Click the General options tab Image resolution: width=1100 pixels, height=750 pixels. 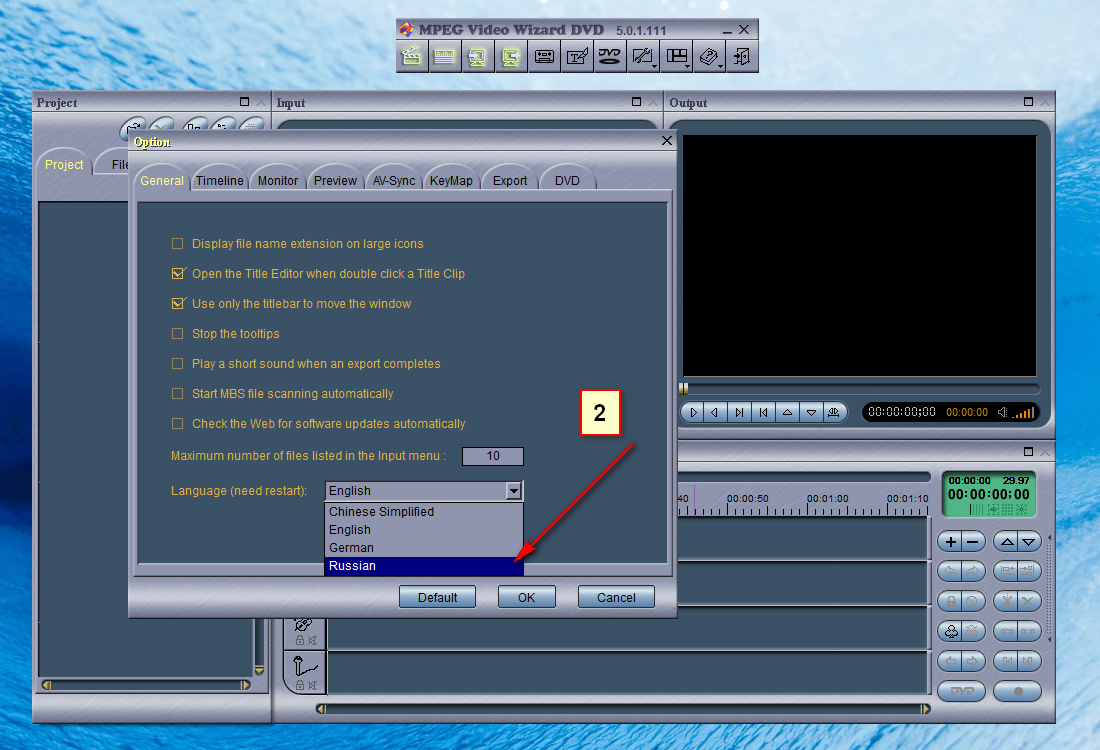click(x=162, y=180)
